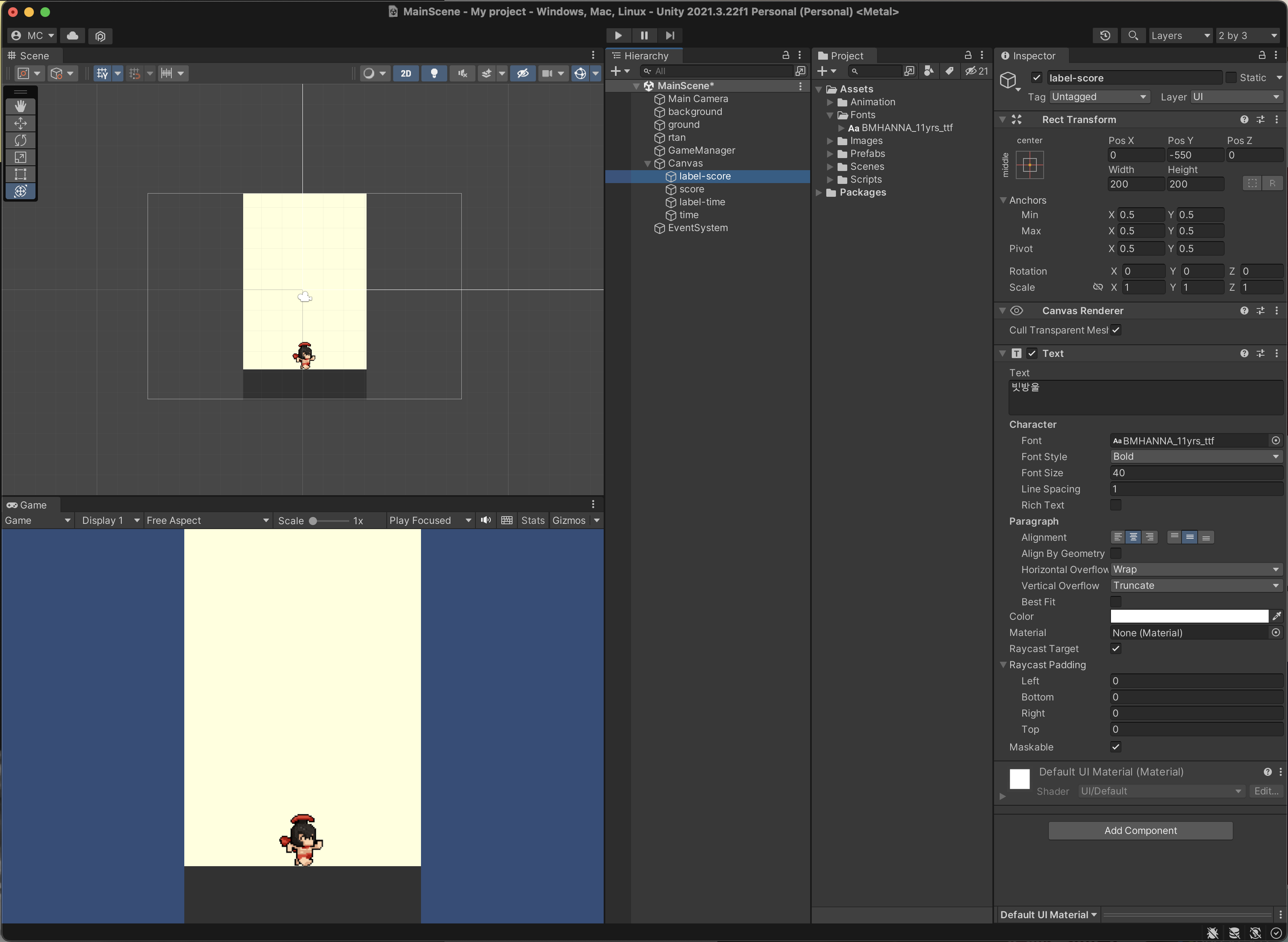Enable the Rich Text checkbox

click(1116, 505)
